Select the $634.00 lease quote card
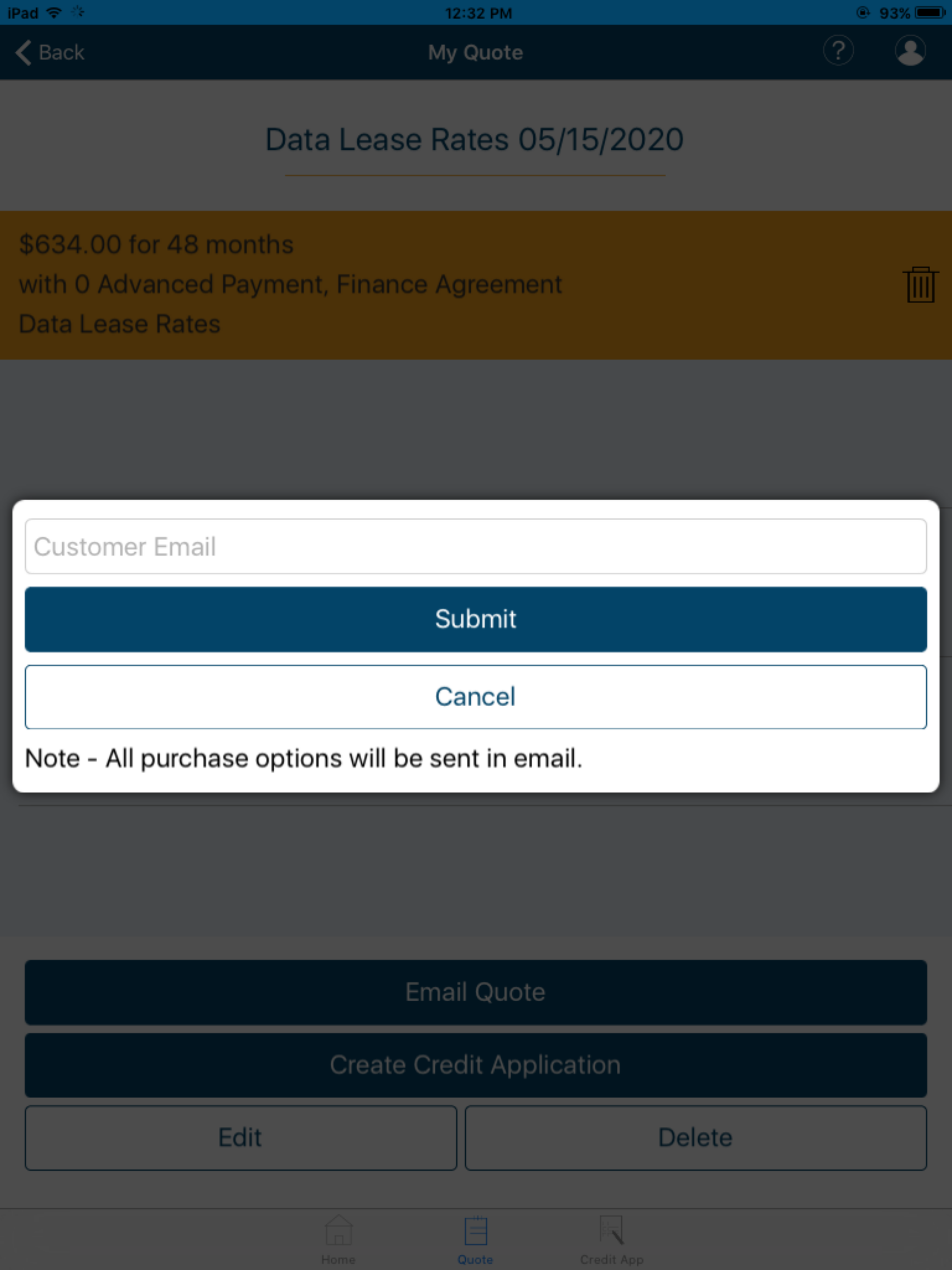 point(402,283)
